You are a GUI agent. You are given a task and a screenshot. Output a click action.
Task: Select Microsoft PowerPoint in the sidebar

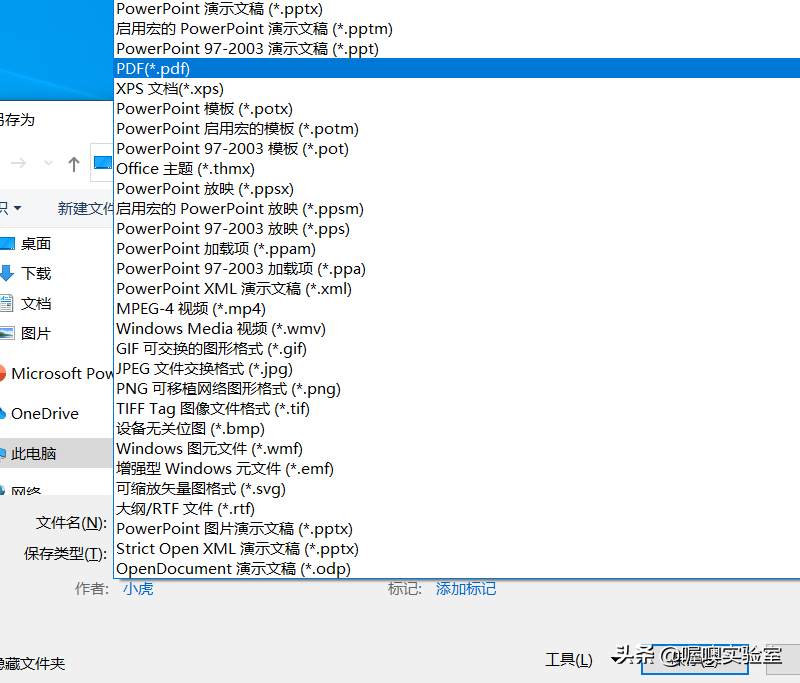pos(56,373)
